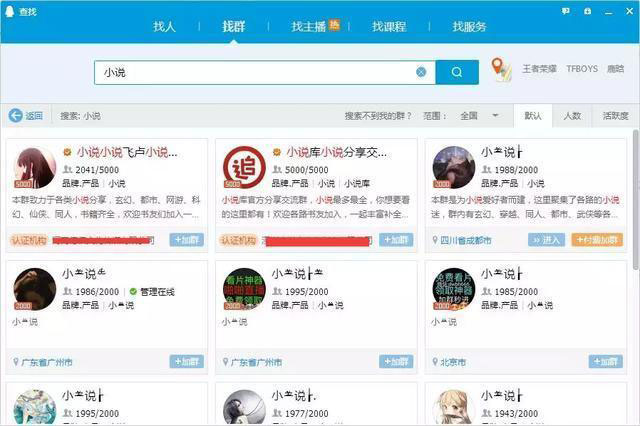Join middle-column 广东省广州市 1995/2000 group
The height and width of the screenshot is (426, 640).
coord(396,362)
